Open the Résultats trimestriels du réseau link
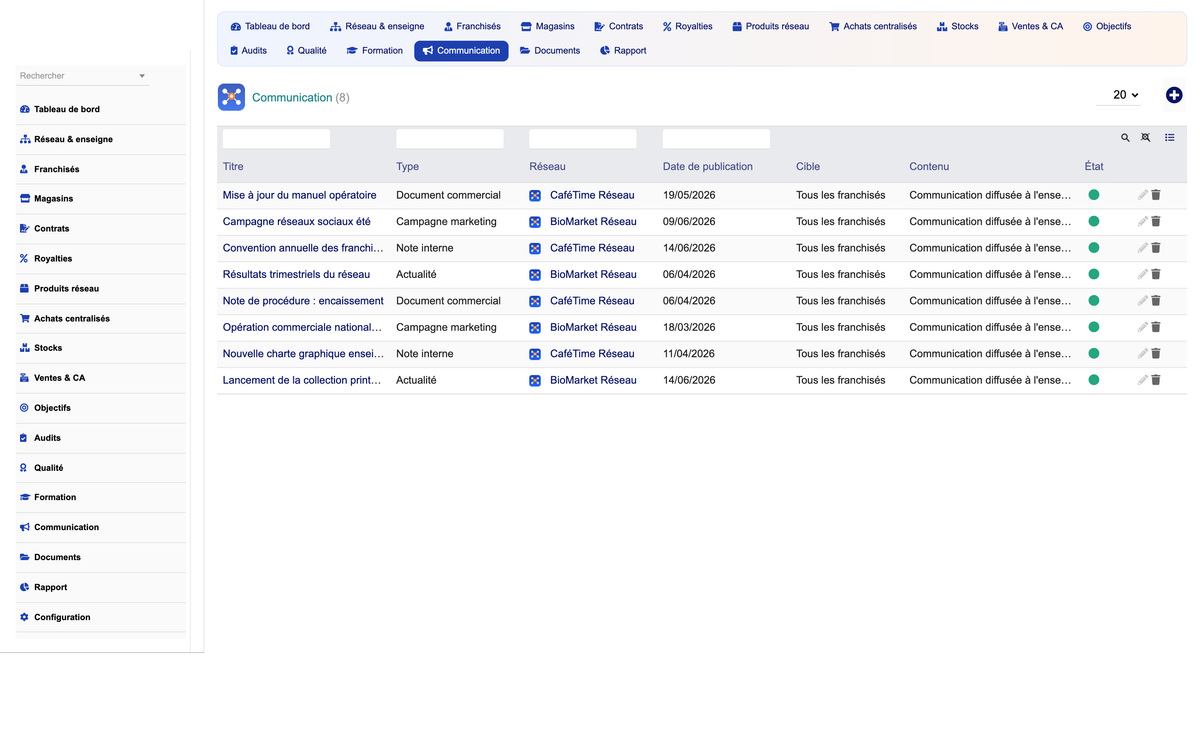The image size is (1200, 743). click(x=296, y=274)
